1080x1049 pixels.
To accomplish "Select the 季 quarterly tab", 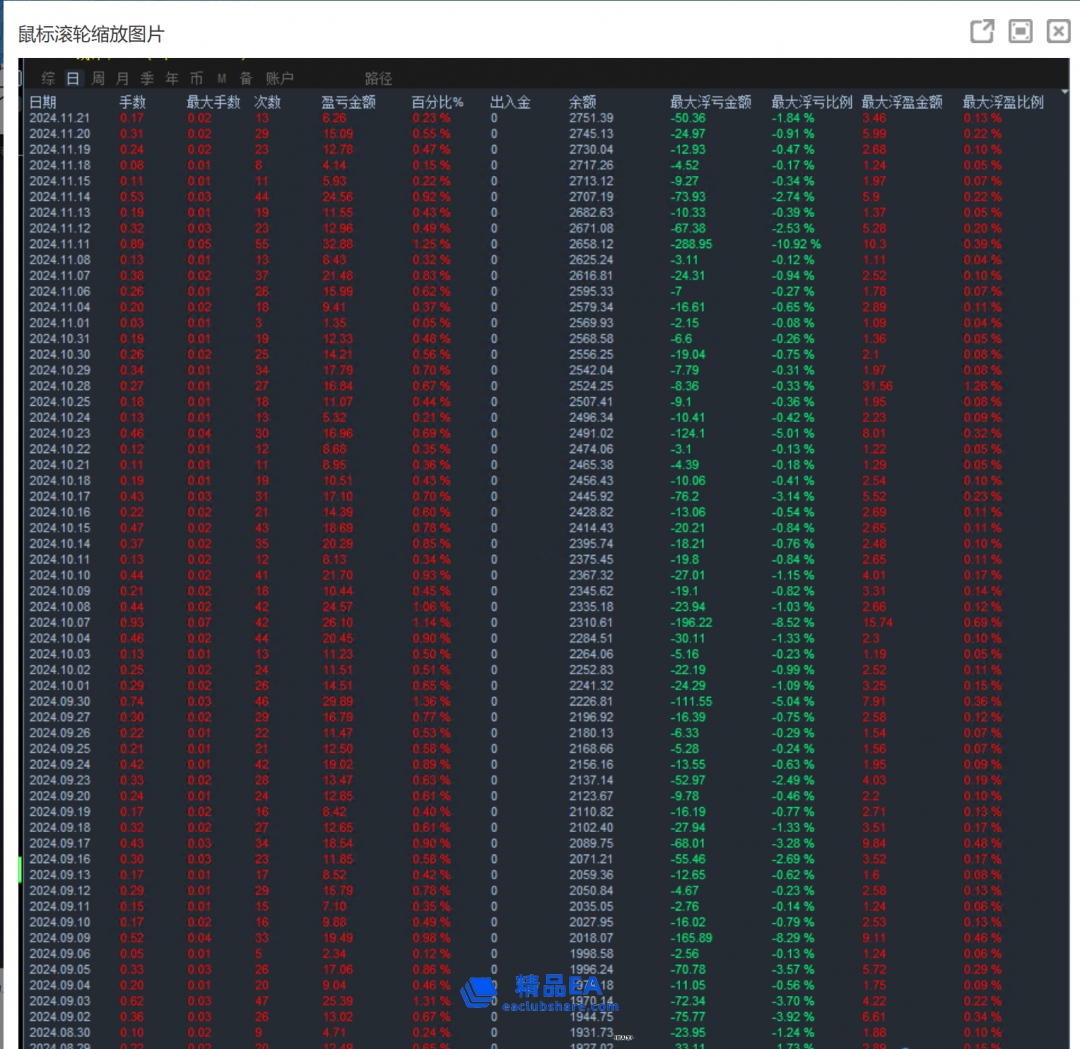I will (147, 78).
